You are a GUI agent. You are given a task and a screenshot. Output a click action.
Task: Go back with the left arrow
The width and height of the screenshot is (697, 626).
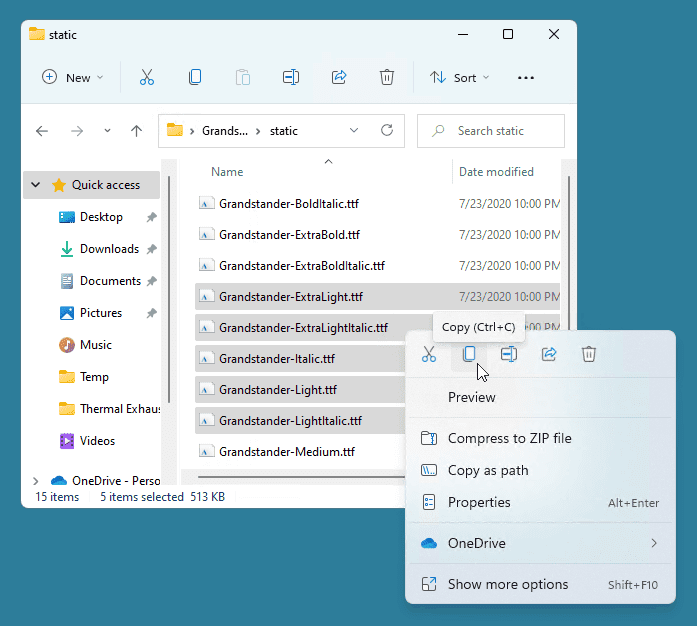coord(42,131)
